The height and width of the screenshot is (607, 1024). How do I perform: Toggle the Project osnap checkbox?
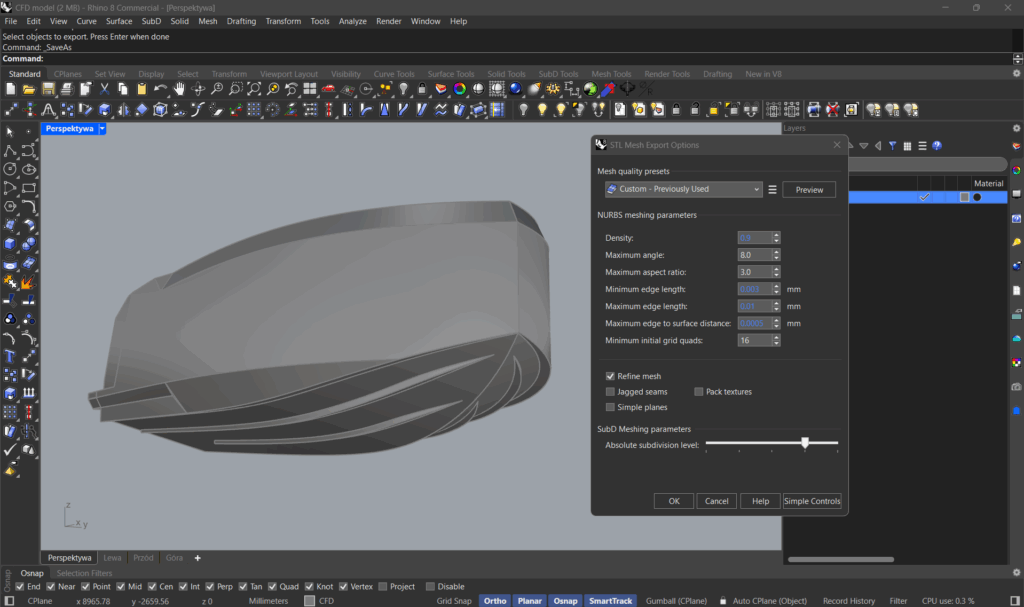click(x=383, y=587)
